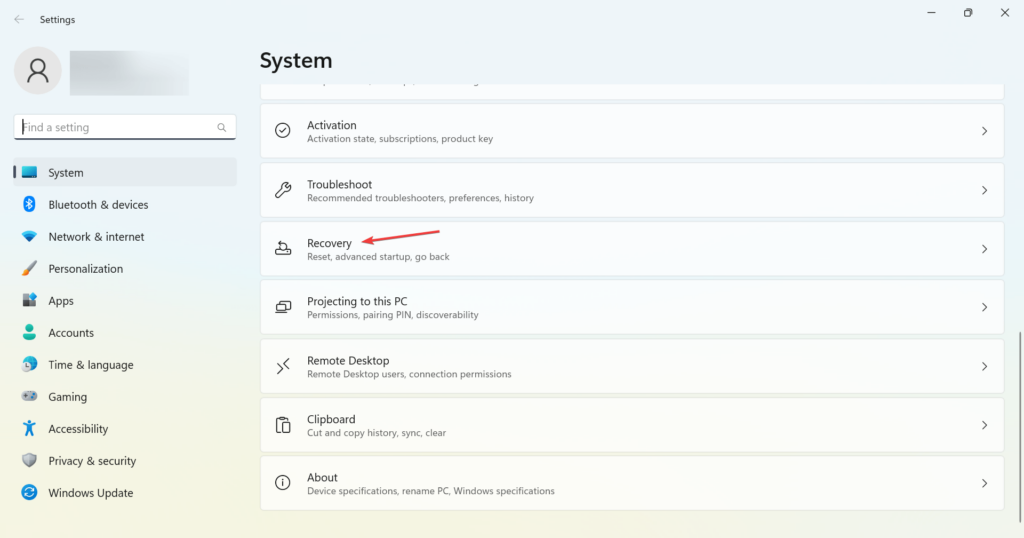The image size is (1024, 538).
Task: Click the search magnifier icon
Action: pyautogui.click(x=221, y=127)
